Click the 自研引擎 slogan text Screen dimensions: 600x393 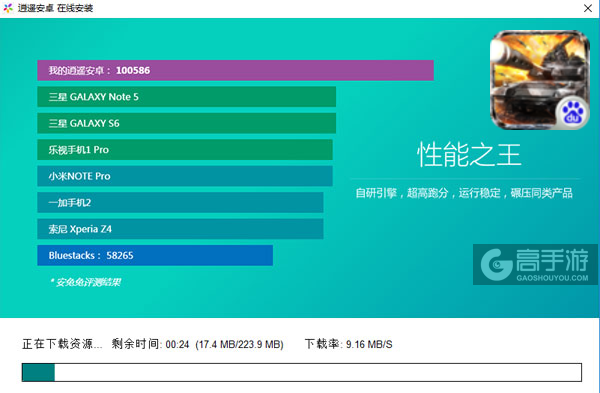[464, 193]
